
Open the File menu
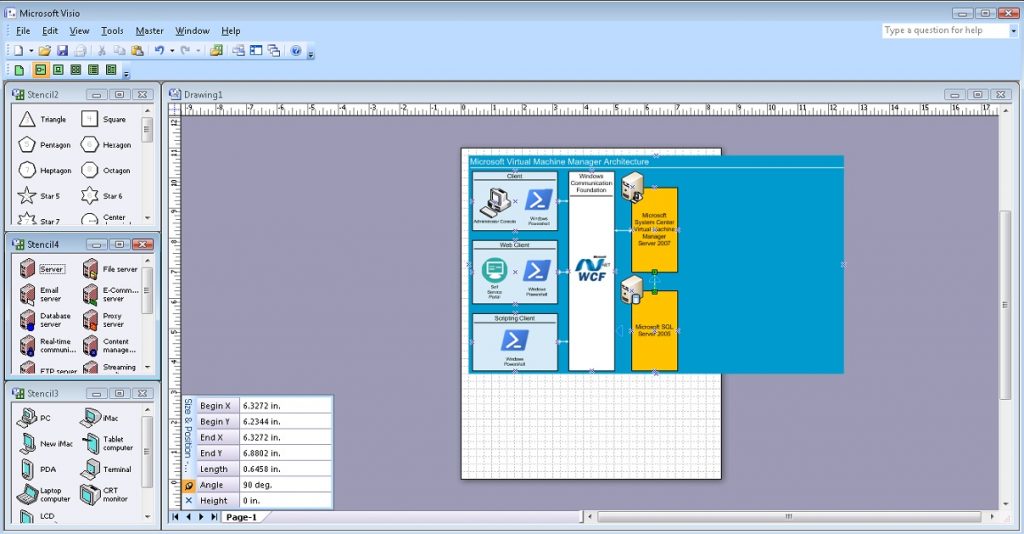23,31
